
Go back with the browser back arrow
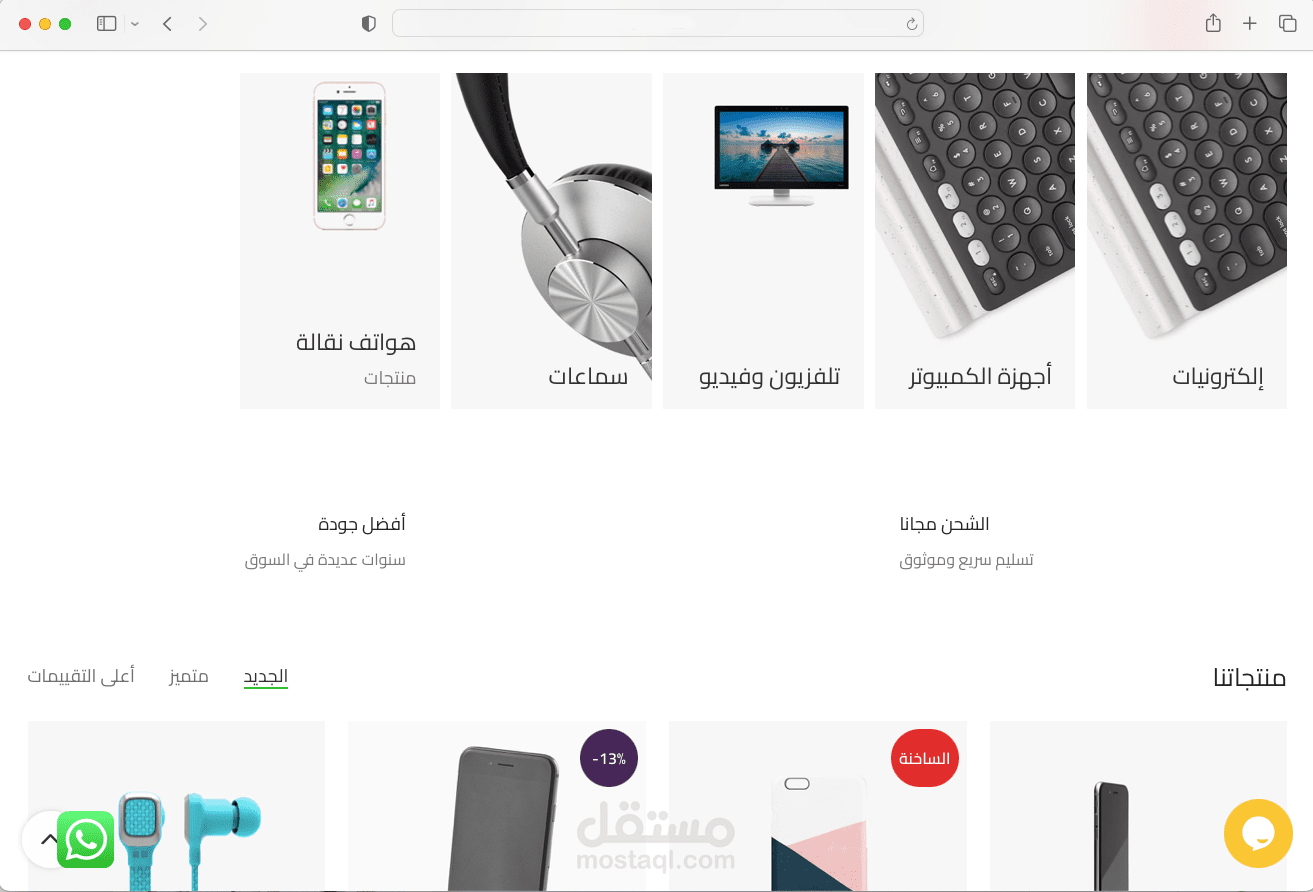coord(167,24)
